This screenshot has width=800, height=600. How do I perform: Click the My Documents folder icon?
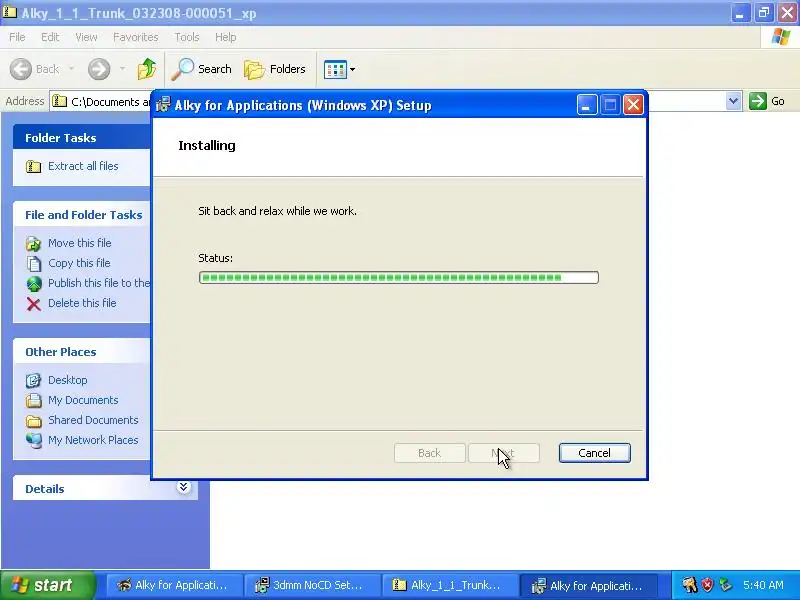coord(34,401)
